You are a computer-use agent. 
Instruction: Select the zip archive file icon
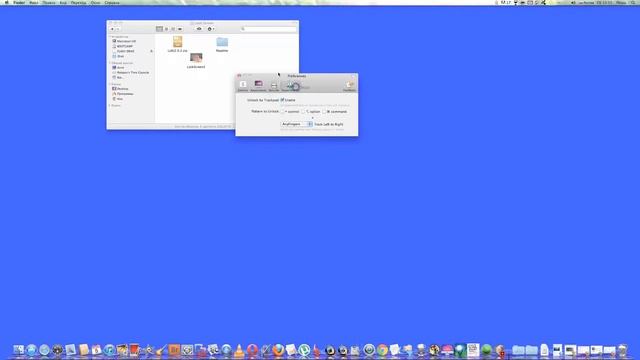(x=178, y=42)
